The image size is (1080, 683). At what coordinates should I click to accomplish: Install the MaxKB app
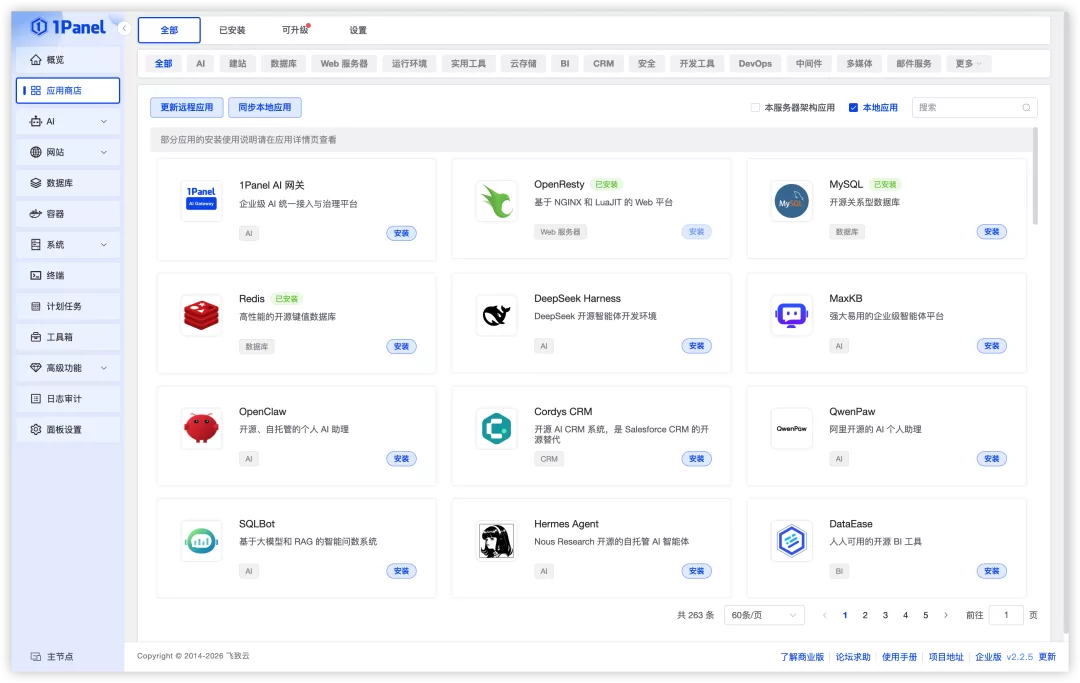pos(991,346)
